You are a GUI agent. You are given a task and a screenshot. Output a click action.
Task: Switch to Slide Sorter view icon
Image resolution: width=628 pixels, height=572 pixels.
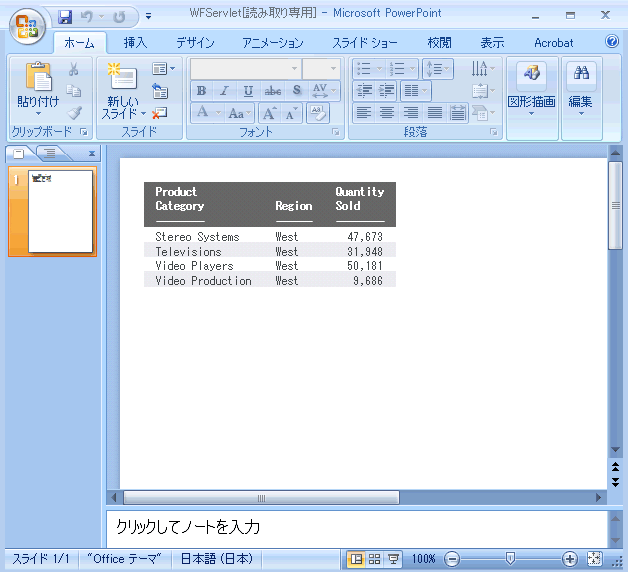pos(374,559)
